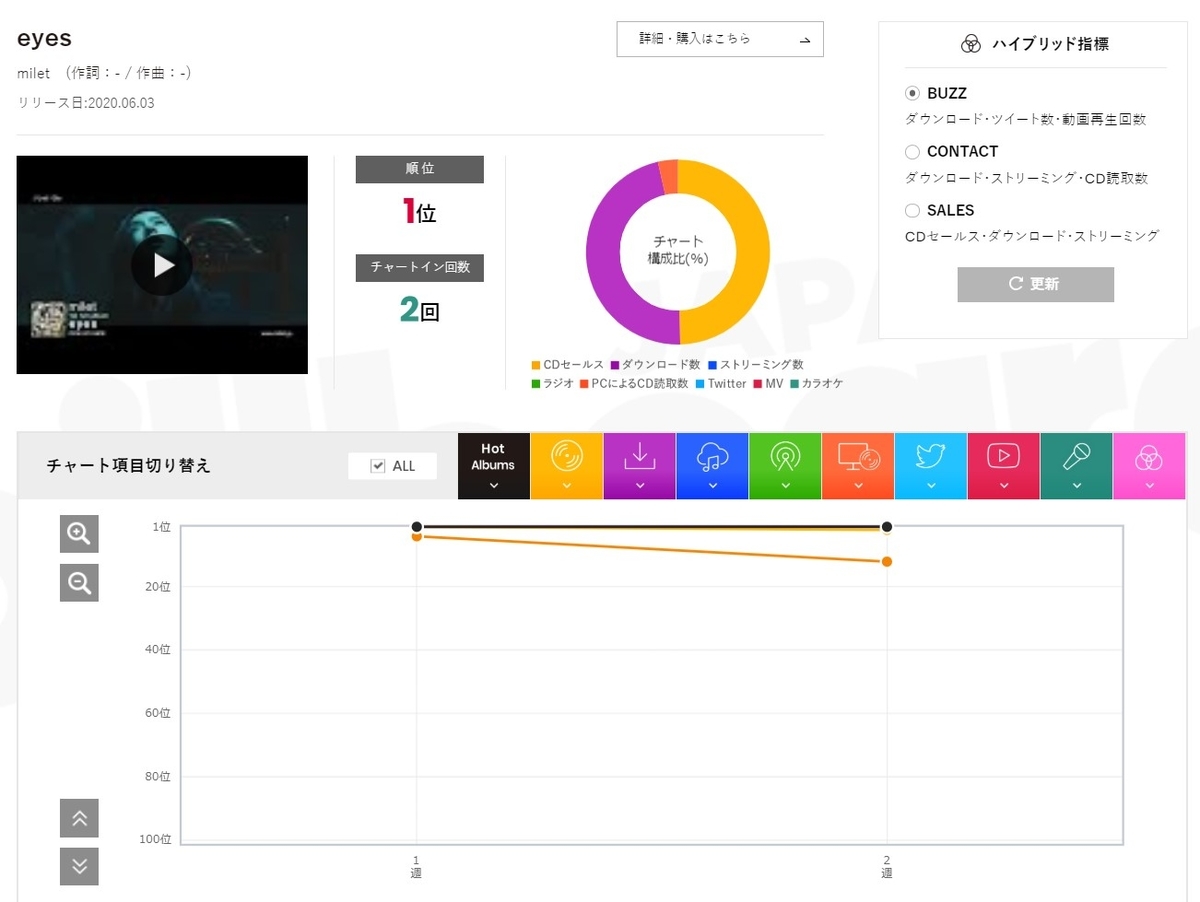Toggle the purple download icon
The height and width of the screenshot is (902, 1200).
click(x=639, y=466)
